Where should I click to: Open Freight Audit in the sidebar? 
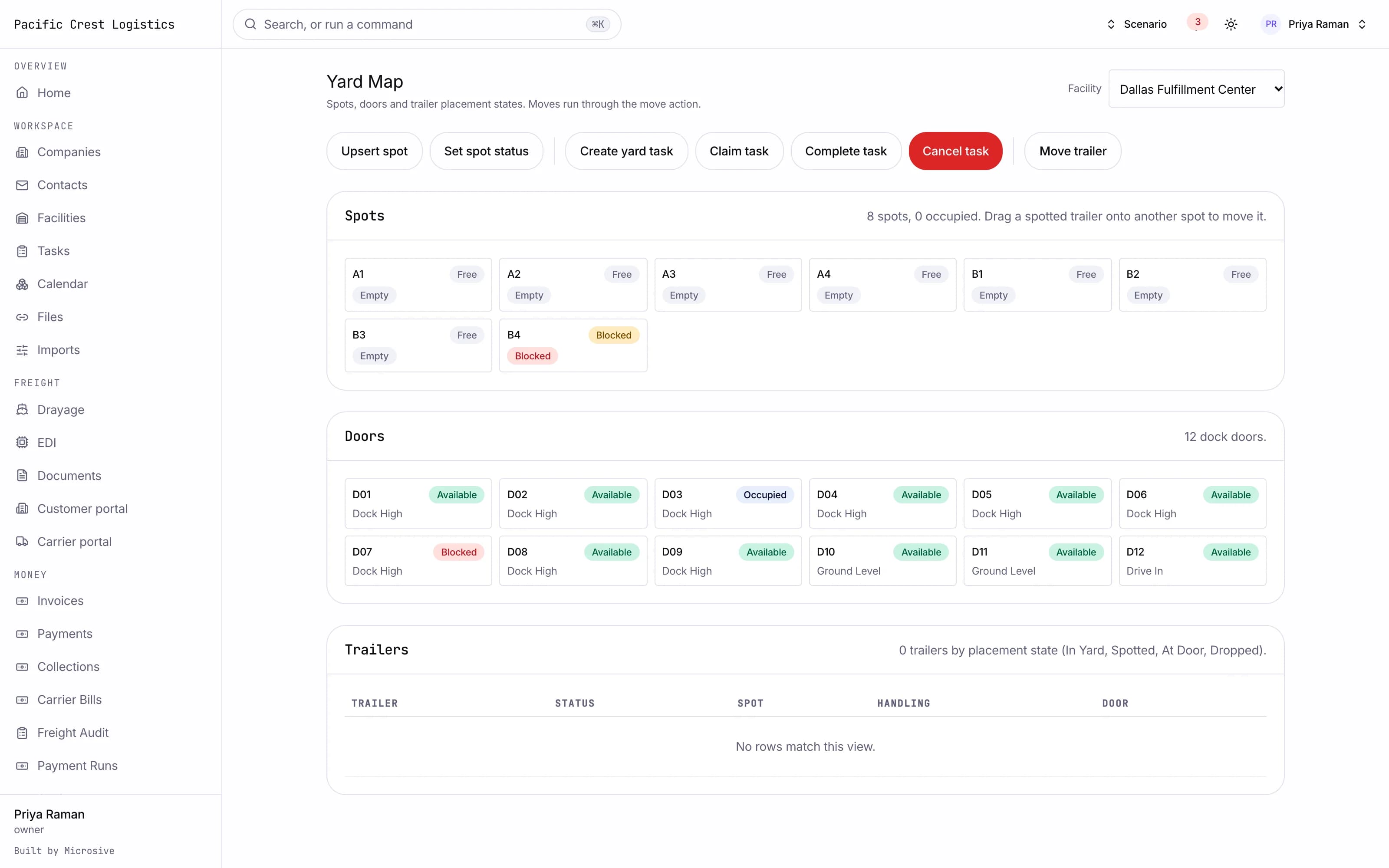click(72, 733)
